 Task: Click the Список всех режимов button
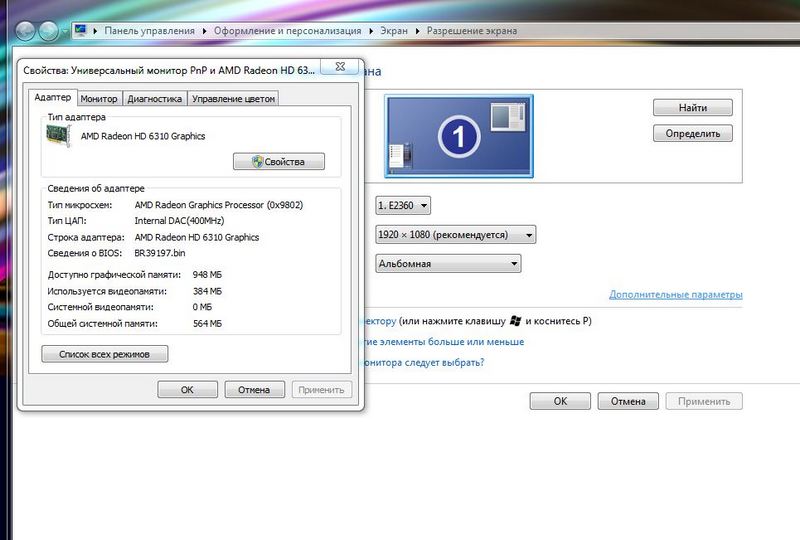tap(105, 354)
